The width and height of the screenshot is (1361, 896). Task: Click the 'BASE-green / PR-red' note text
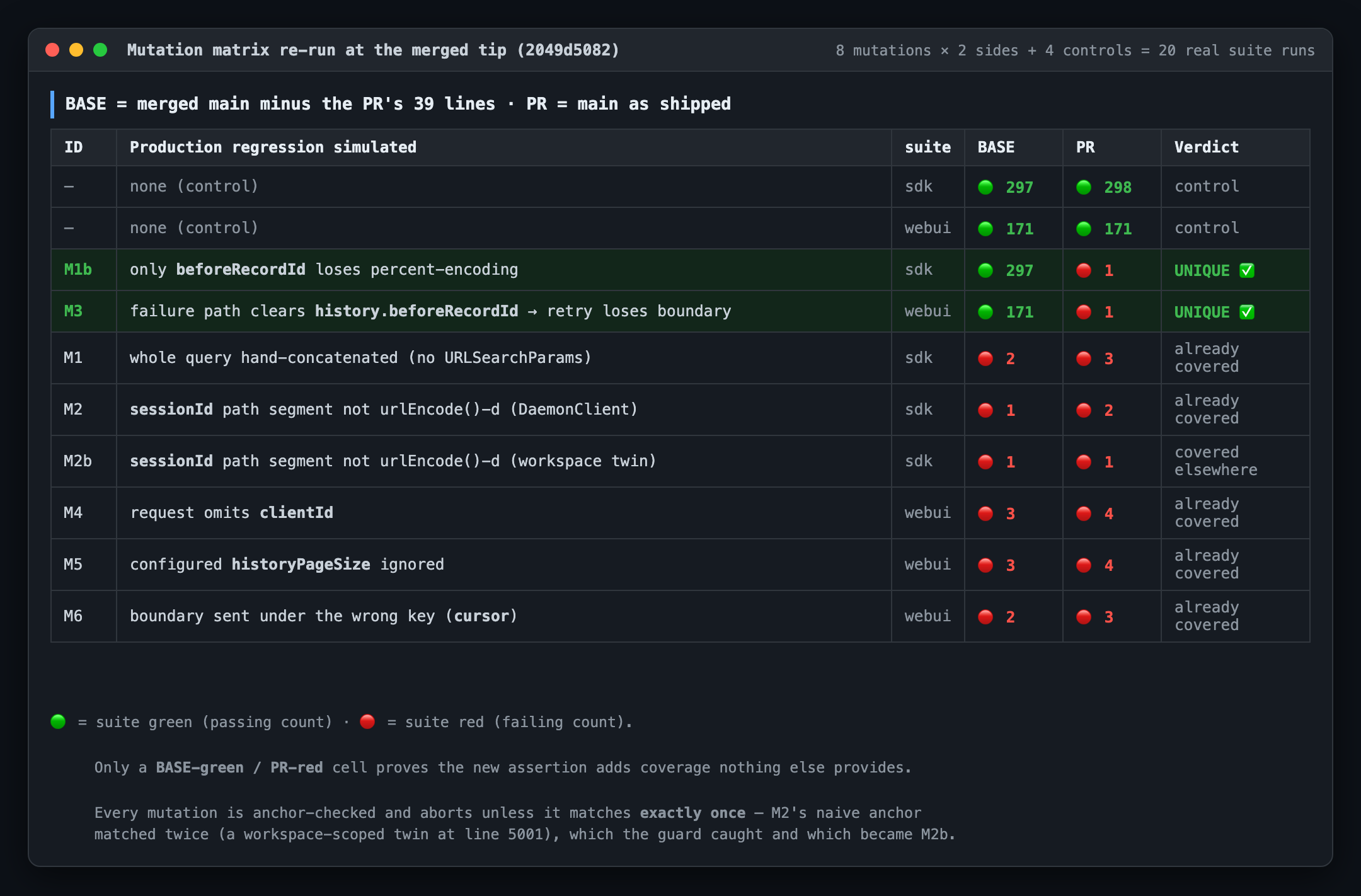[x=239, y=767]
